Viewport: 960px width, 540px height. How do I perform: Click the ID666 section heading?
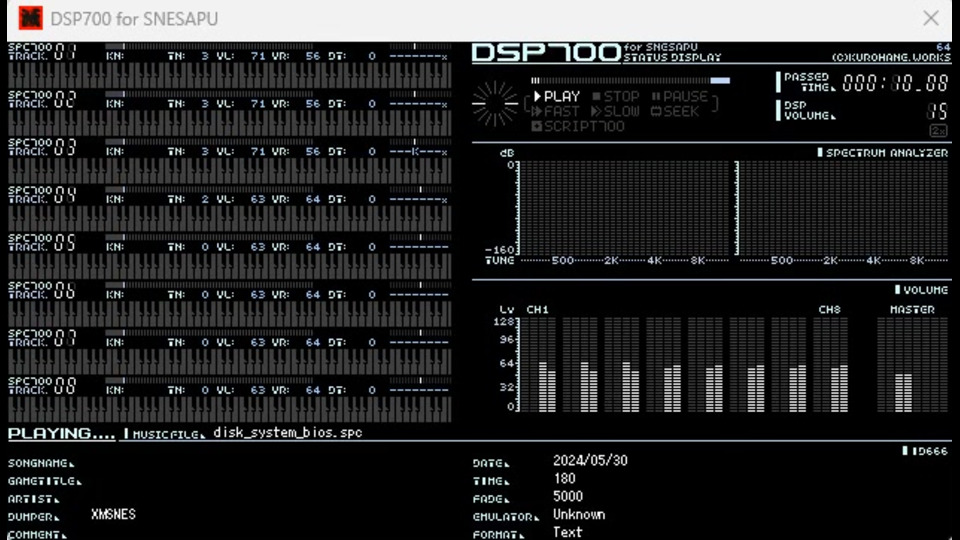[925, 451]
